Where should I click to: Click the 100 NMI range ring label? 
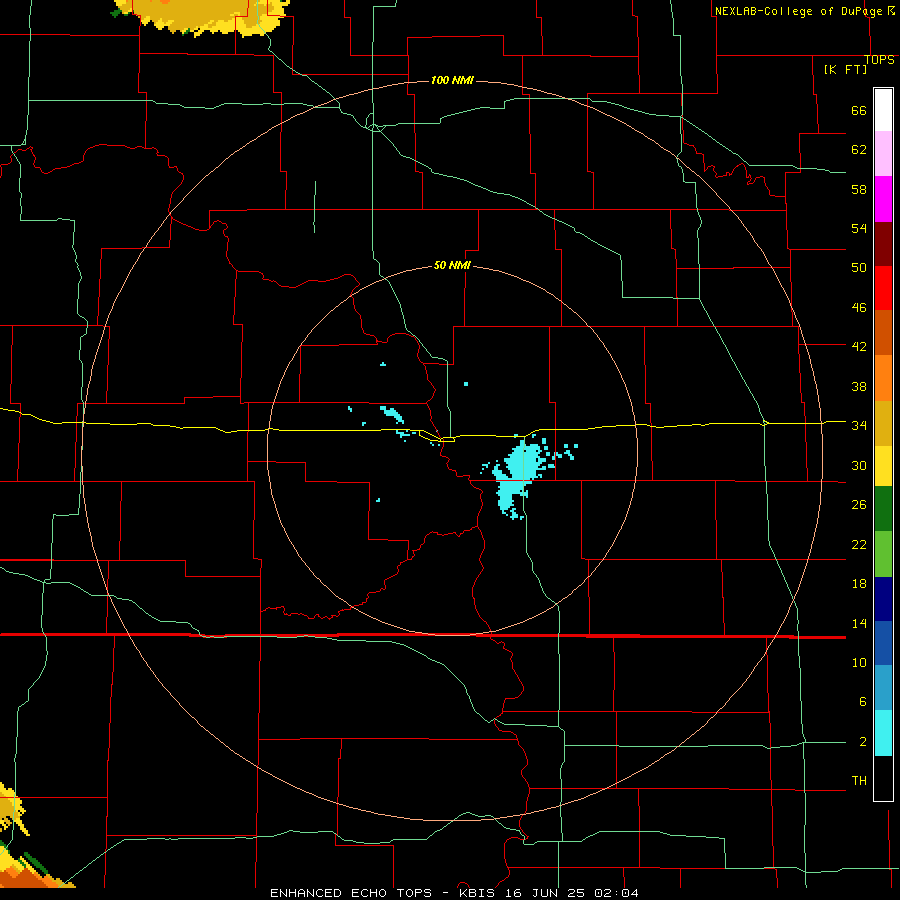(452, 80)
